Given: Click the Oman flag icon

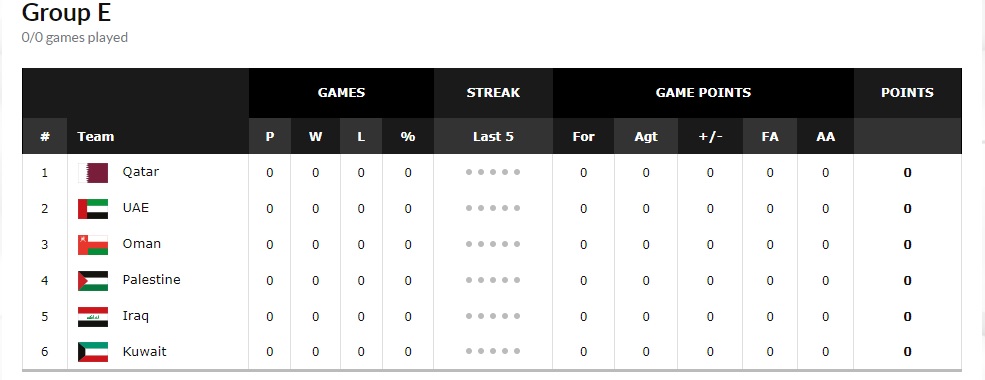Looking at the screenshot, I should (93, 244).
